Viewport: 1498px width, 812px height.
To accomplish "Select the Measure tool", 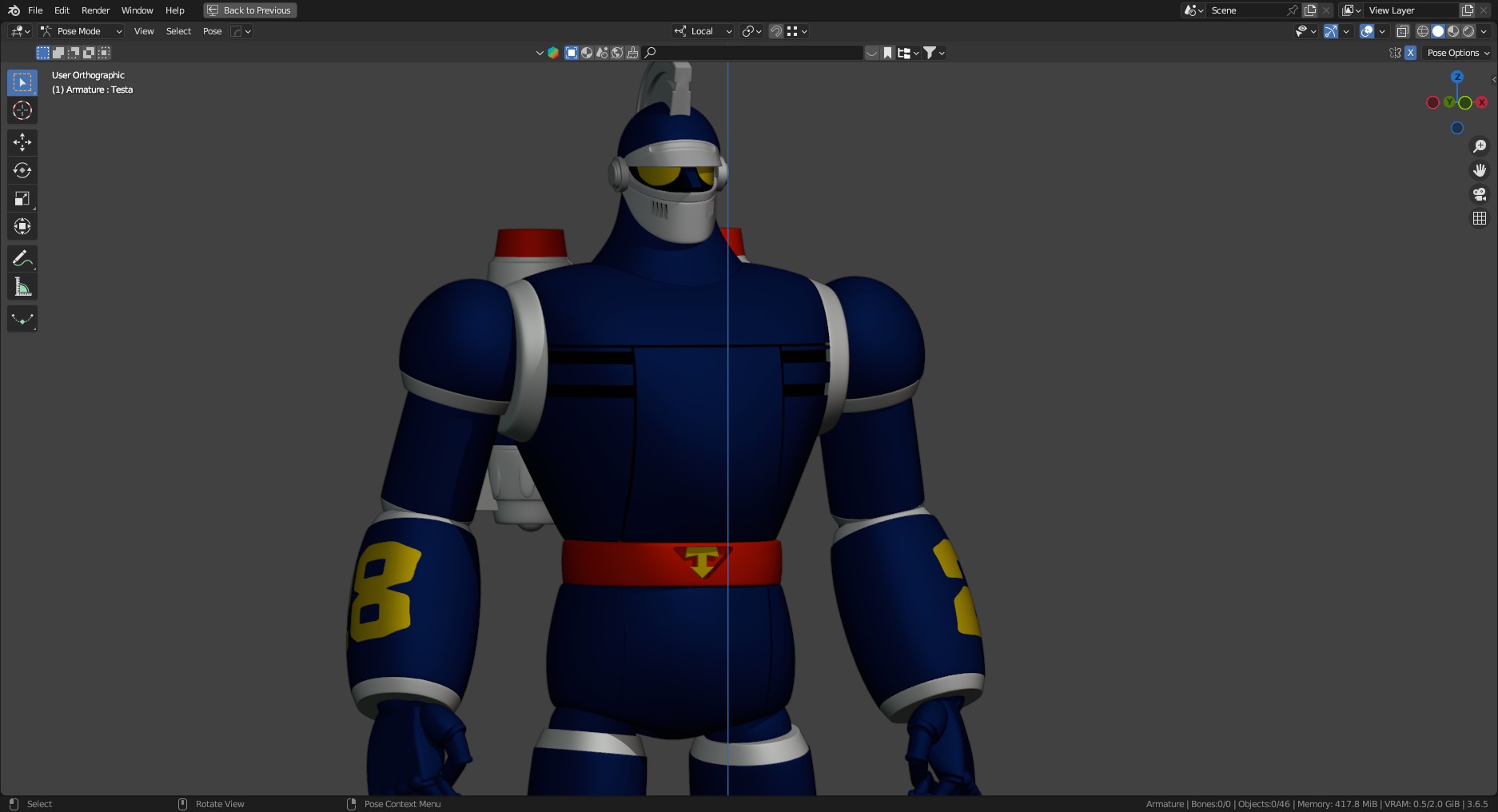I will coord(22,287).
